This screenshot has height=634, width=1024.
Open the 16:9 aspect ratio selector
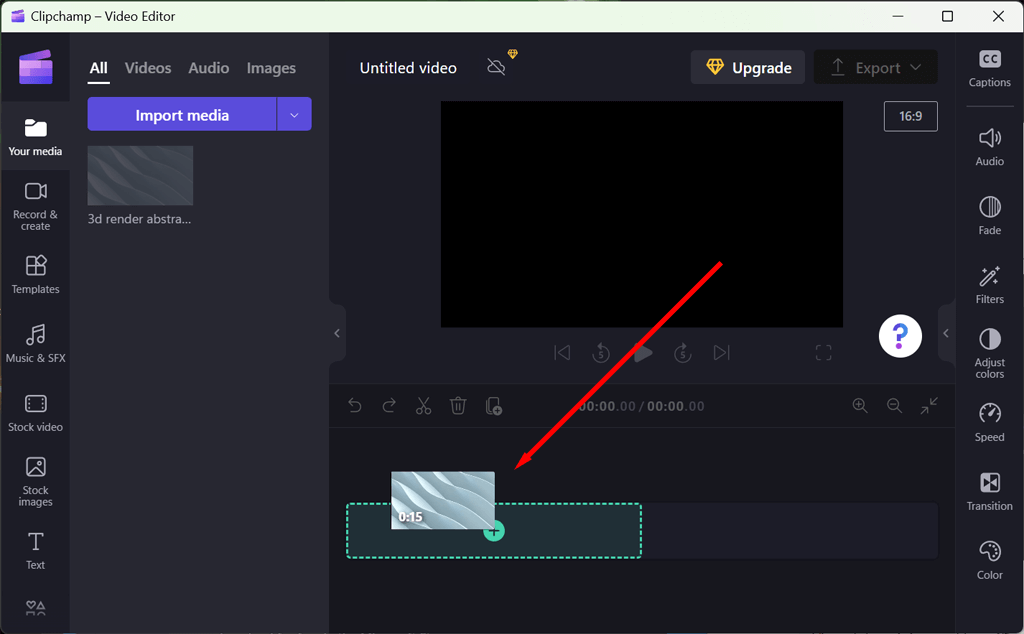910,116
